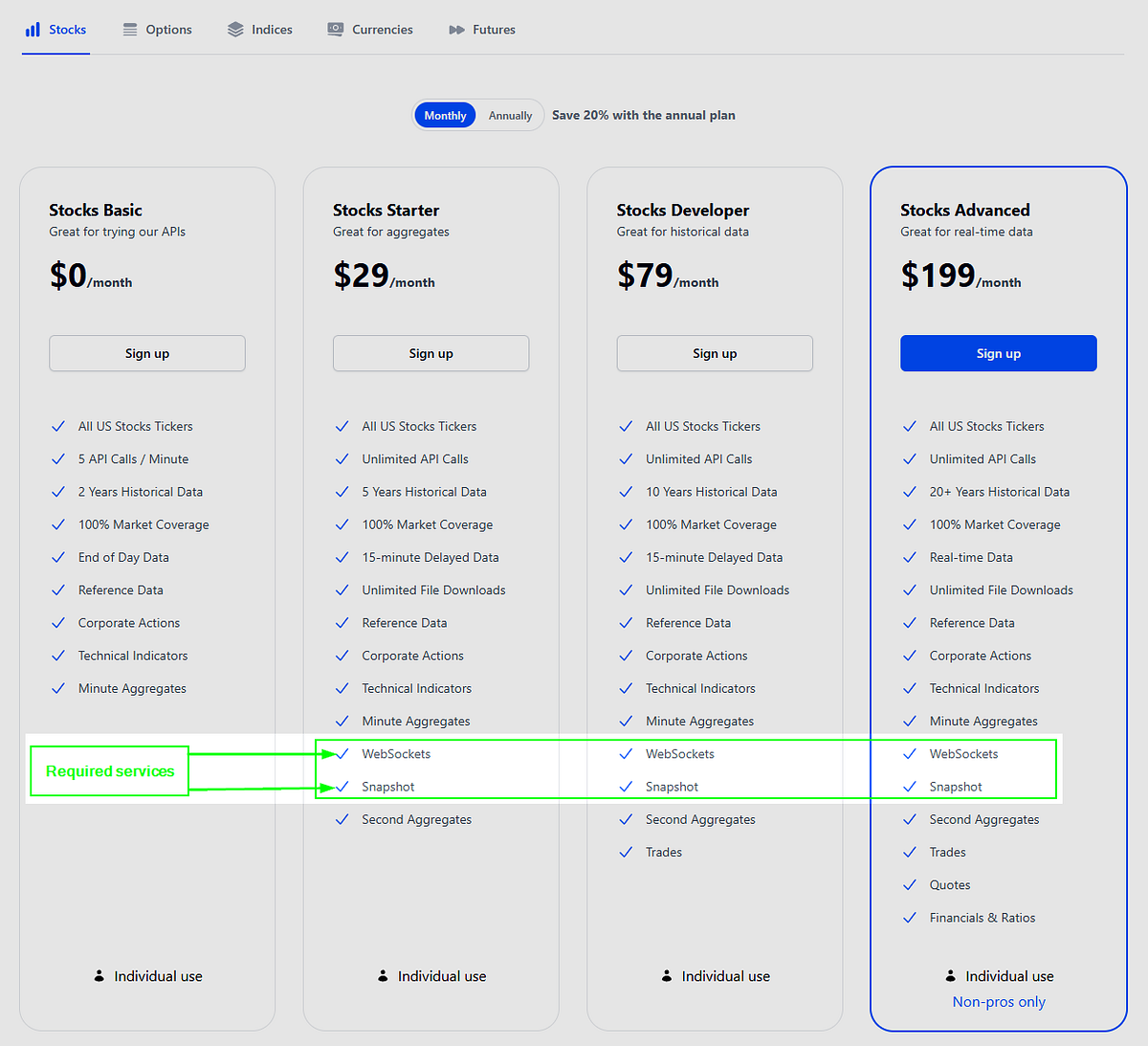The height and width of the screenshot is (1046, 1148).
Task: Open the Options tab
Action: coord(168,30)
